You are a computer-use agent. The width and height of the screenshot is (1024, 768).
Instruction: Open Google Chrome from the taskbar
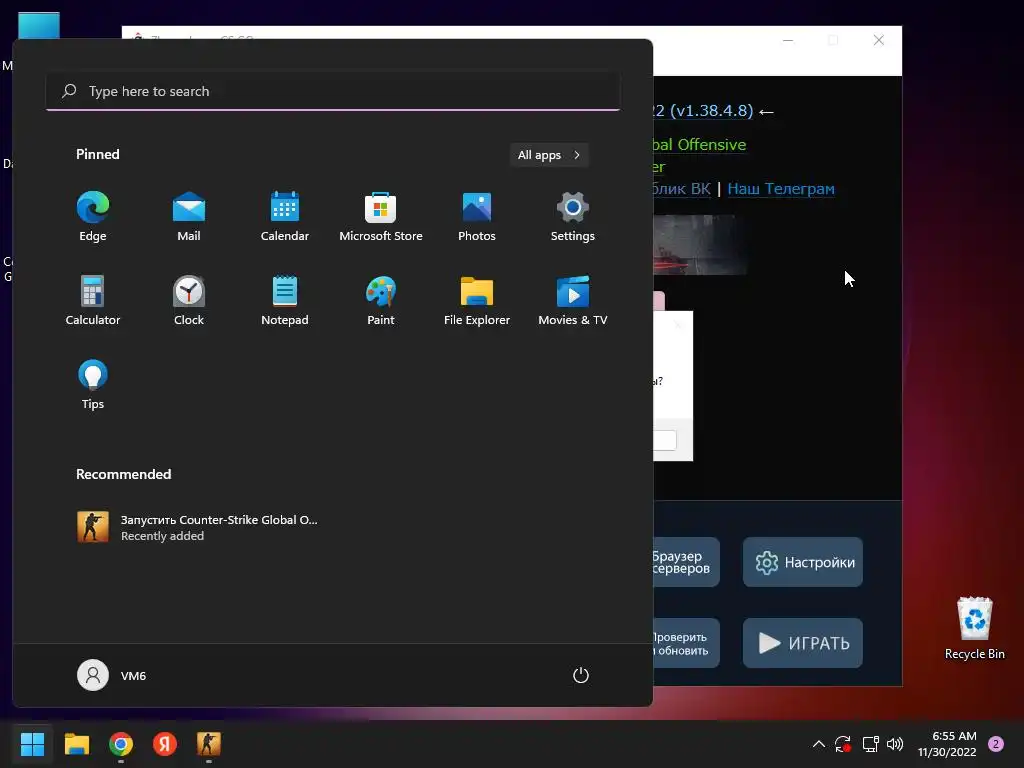coord(121,744)
